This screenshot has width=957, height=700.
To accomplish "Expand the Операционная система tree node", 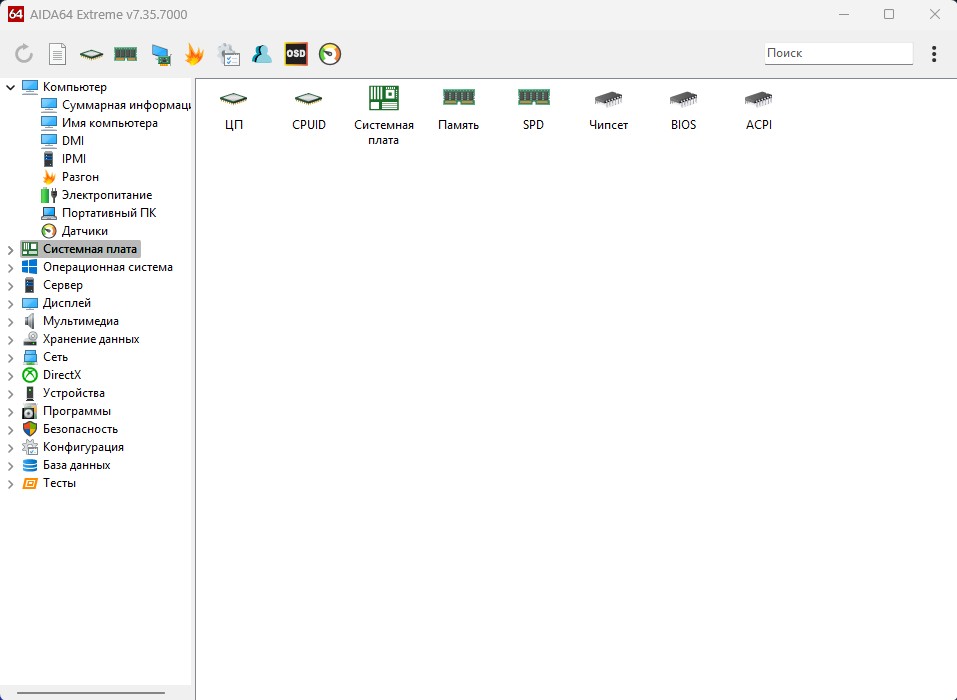I will pyautogui.click(x=10, y=267).
